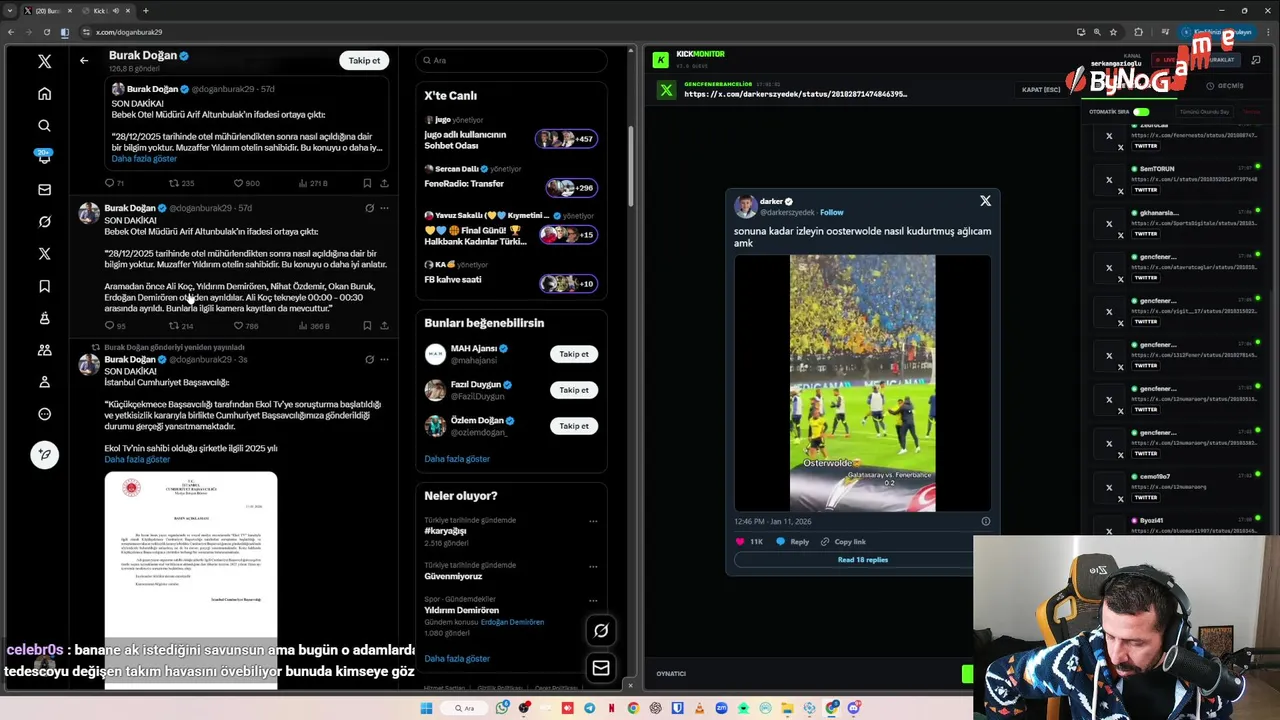Open floating messages envelope button near bottom
The width and height of the screenshot is (1280, 720).
coord(601,668)
